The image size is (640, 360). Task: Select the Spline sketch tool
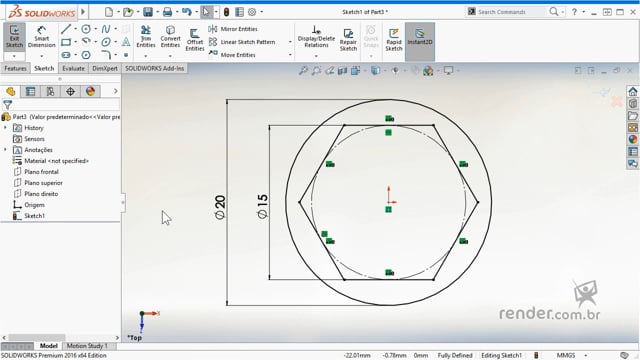[105, 29]
